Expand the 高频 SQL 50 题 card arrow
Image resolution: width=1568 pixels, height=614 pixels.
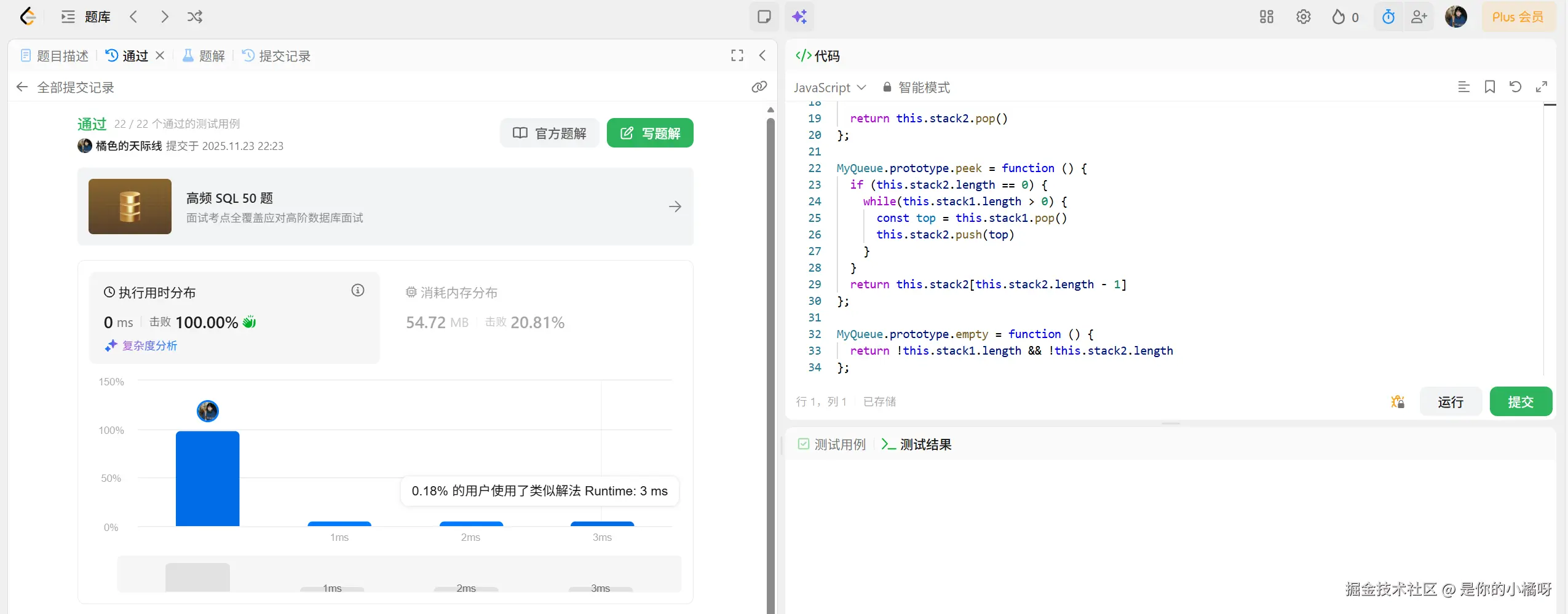pos(675,207)
